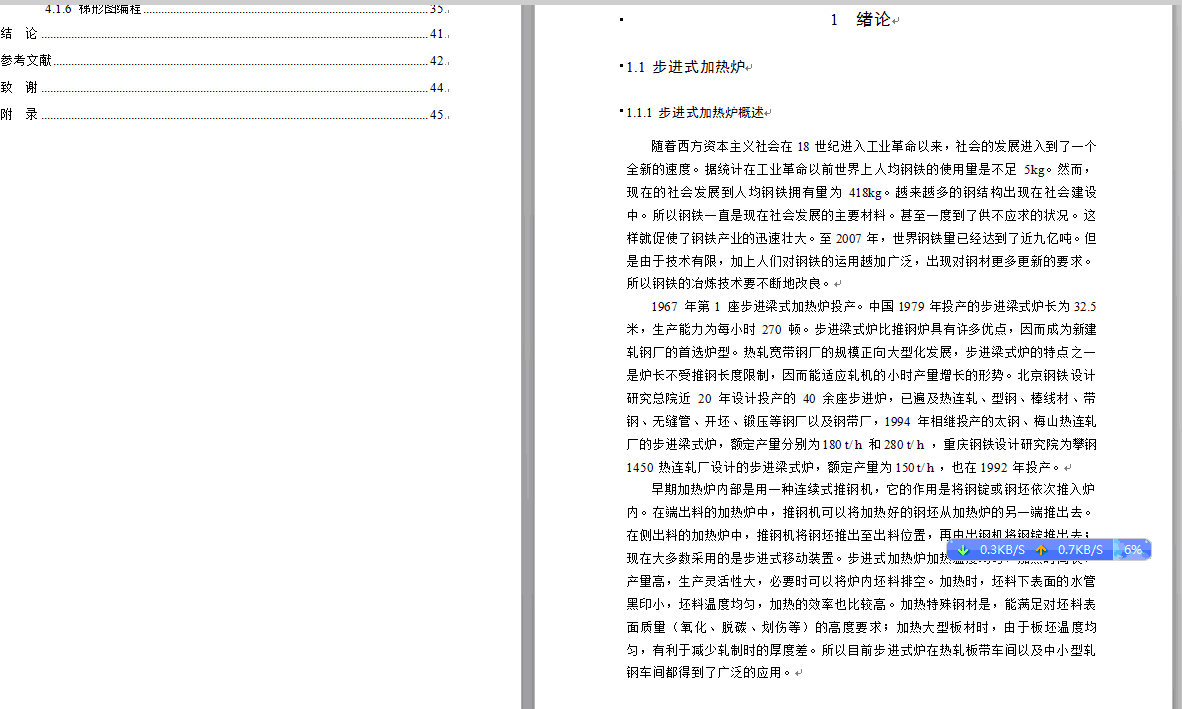Click page number 41 in contents
The height and width of the screenshot is (709, 1182).
pos(437,34)
